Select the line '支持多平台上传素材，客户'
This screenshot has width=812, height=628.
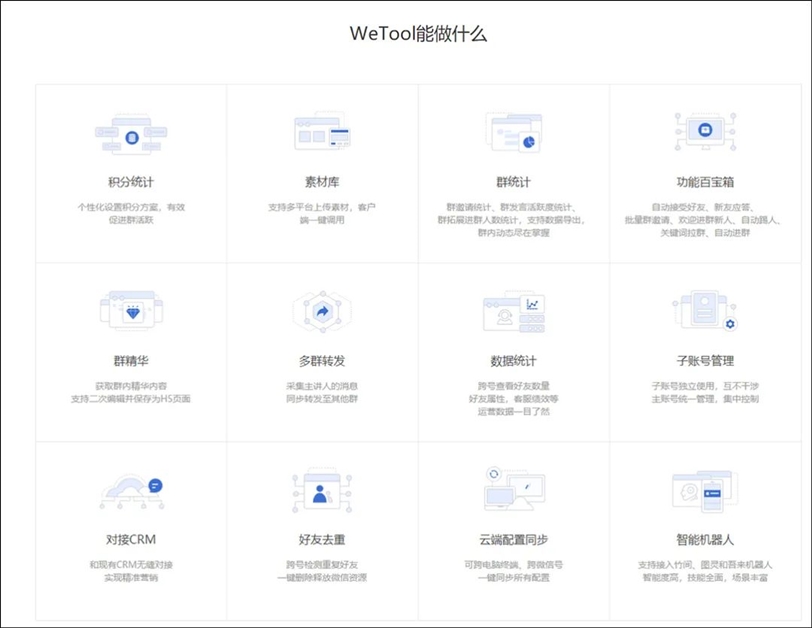coord(322,207)
